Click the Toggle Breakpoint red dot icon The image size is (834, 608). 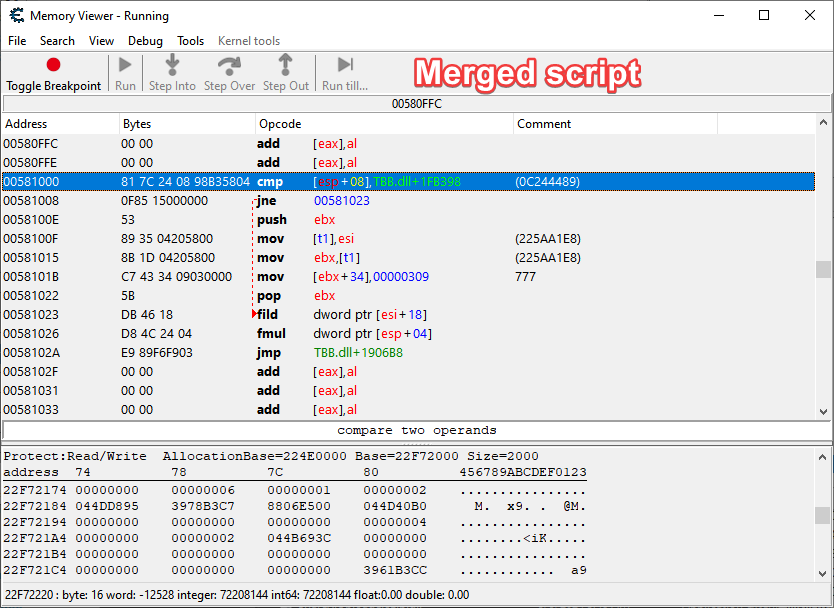[x=53, y=63]
